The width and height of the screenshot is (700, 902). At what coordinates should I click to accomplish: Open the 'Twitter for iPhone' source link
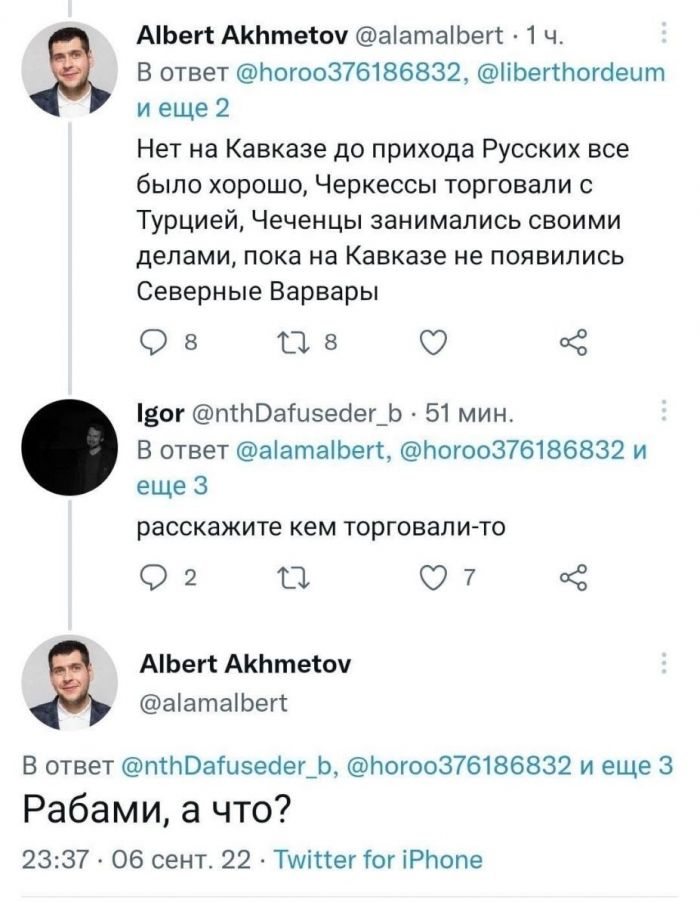pos(378,859)
